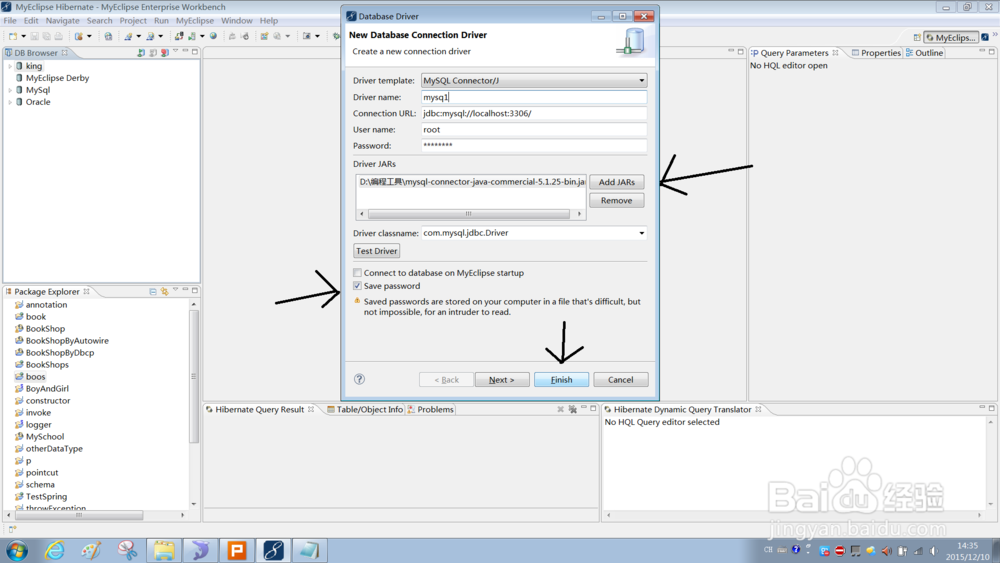Open new DB connection in DB Browser
Image resolution: width=1000 pixels, height=563 pixels.
[141, 53]
